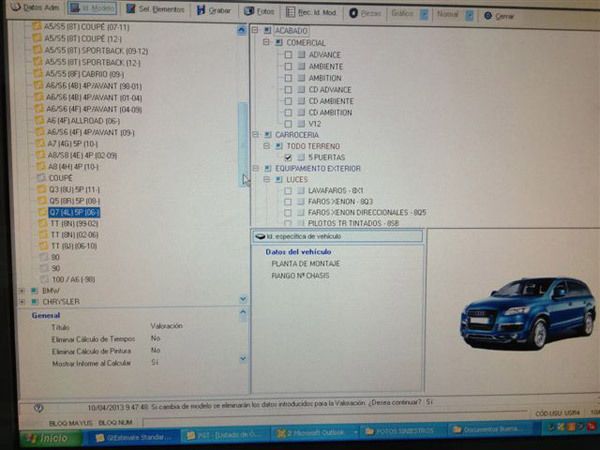The width and height of the screenshot is (600, 450).
Task: Expand the BMW brand node
Action: point(22,291)
